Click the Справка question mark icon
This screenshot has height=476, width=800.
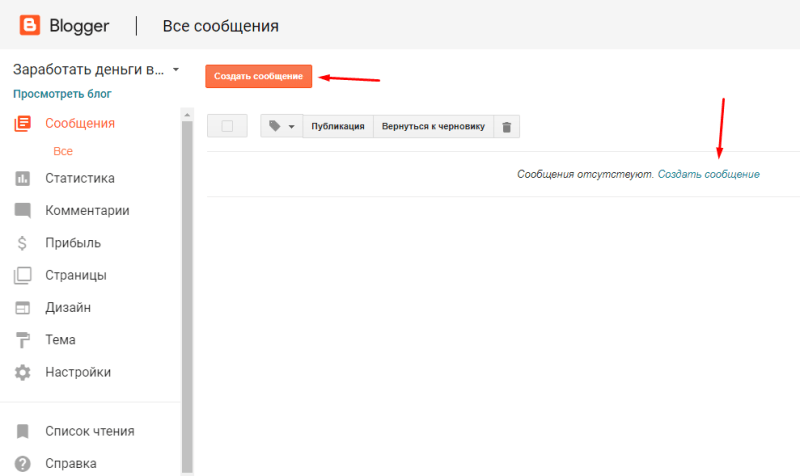click(22, 464)
